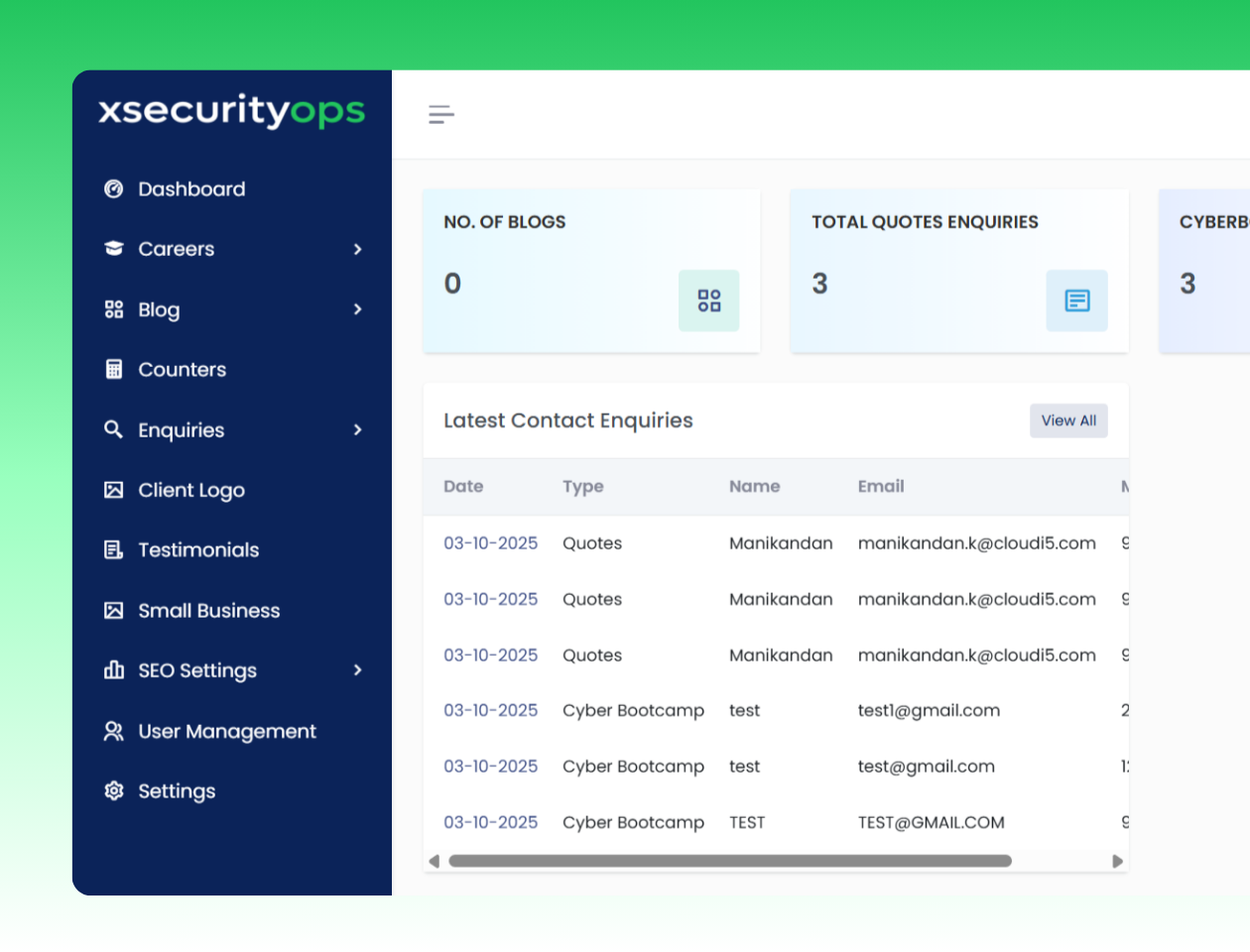Click the name TEST in last row
The width and height of the screenshot is (1250, 952).
(x=747, y=822)
